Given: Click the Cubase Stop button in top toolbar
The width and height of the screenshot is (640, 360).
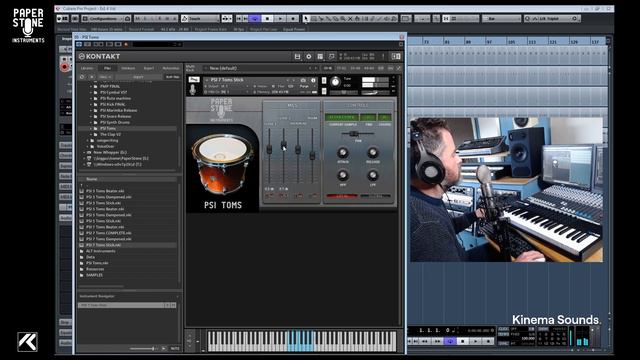Looking at the screenshot, I should (267, 18).
